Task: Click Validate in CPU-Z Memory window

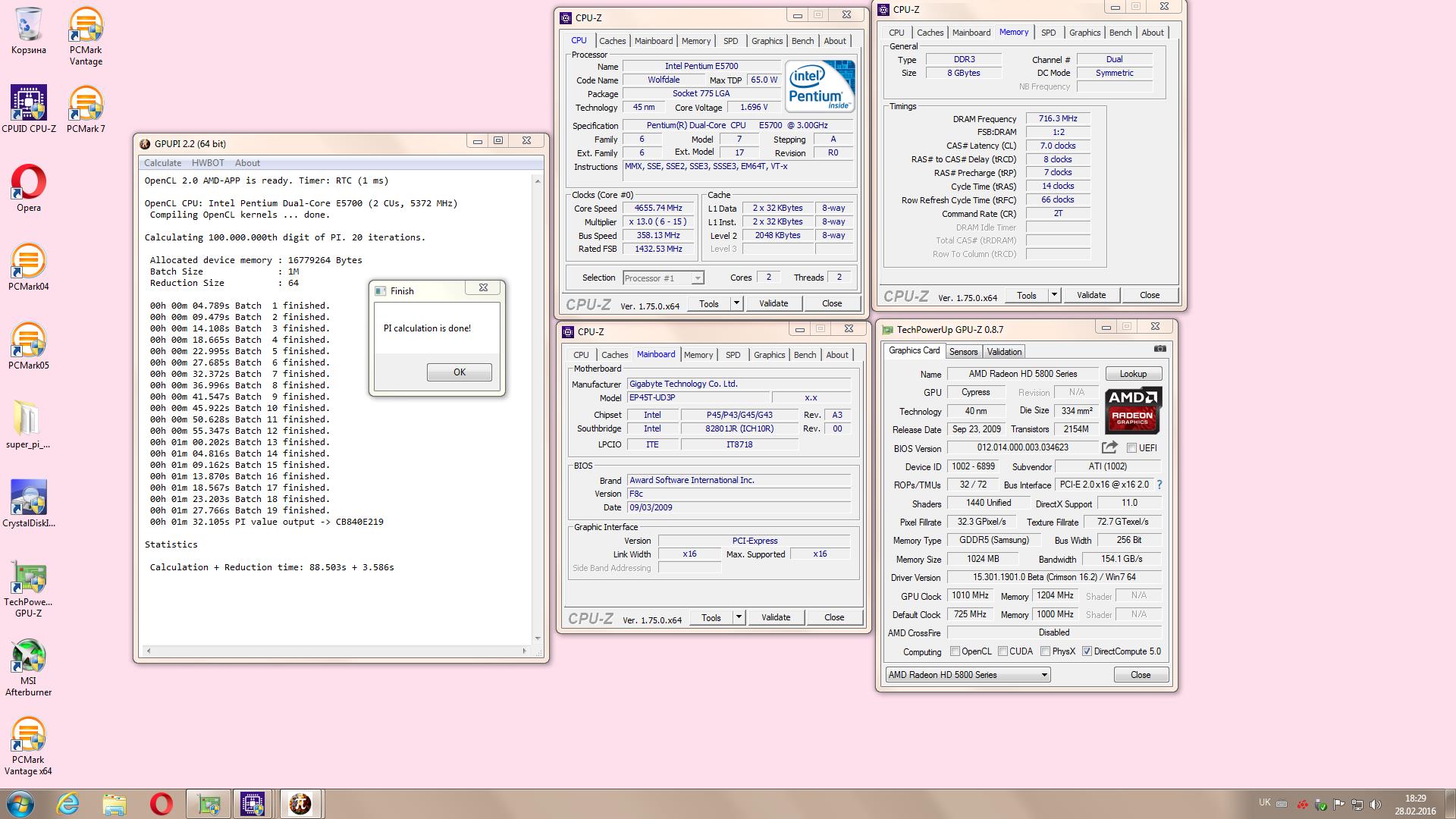Action: click(x=1091, y=295)
